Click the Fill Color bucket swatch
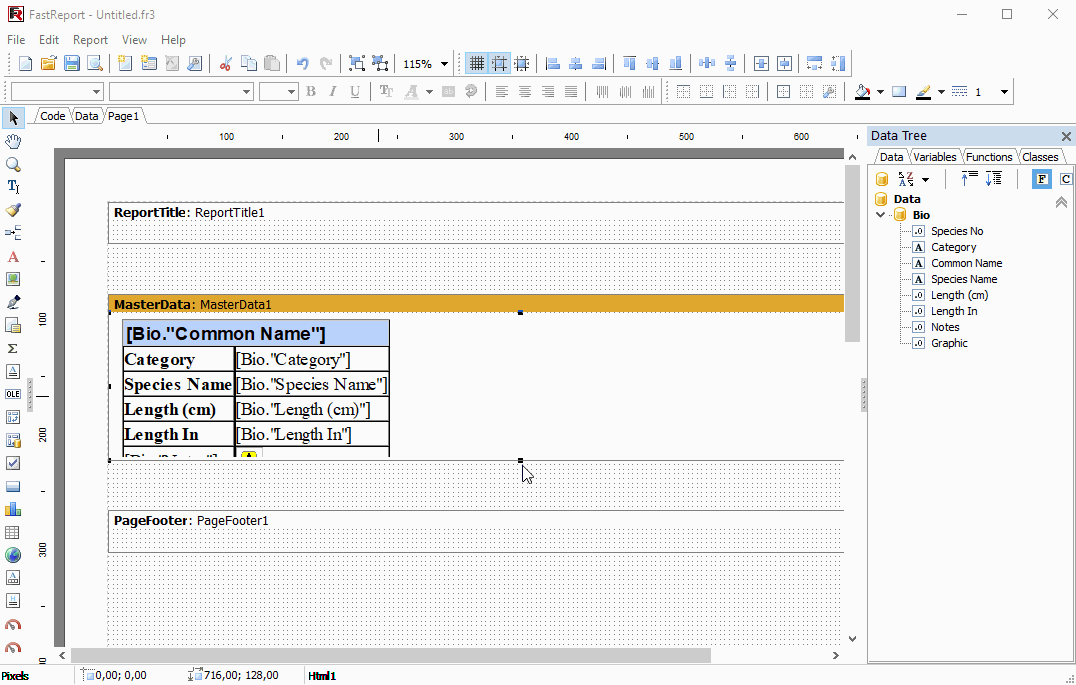Image resolution: width=1076 pixels, height=685 pixels. [863, 91]
